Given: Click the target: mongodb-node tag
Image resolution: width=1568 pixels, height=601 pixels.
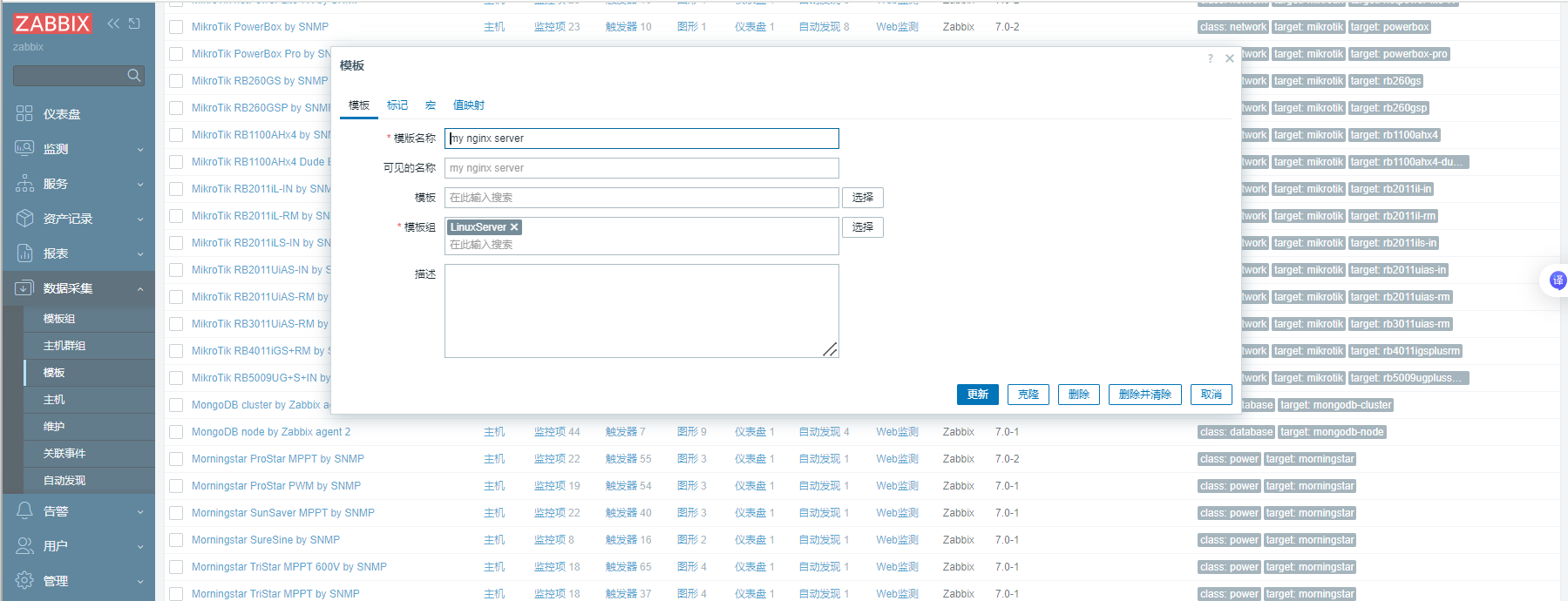Looking at the screenshot, I should pos(1332,432).
